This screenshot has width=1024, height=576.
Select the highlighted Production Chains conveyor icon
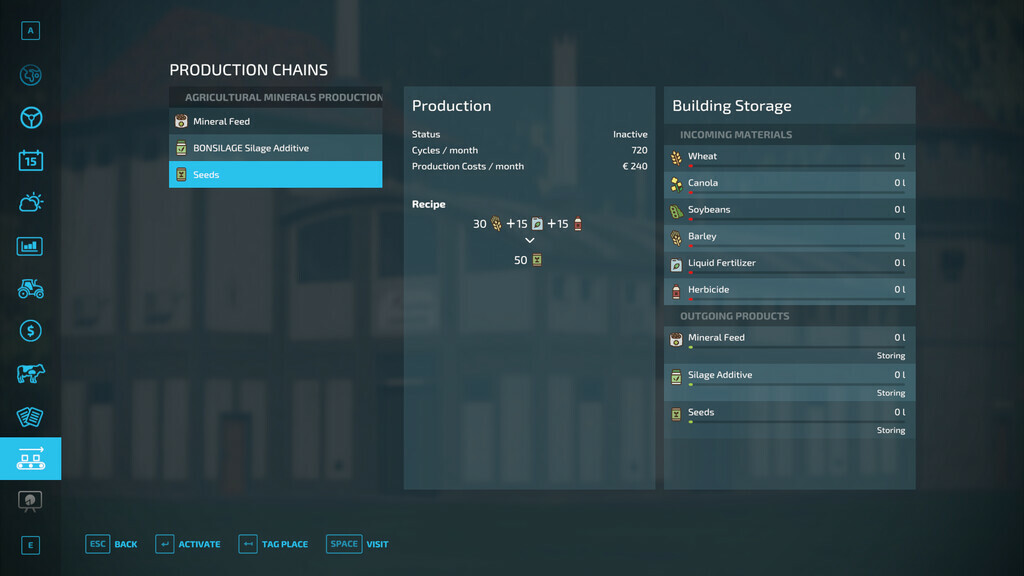(30, 459)
